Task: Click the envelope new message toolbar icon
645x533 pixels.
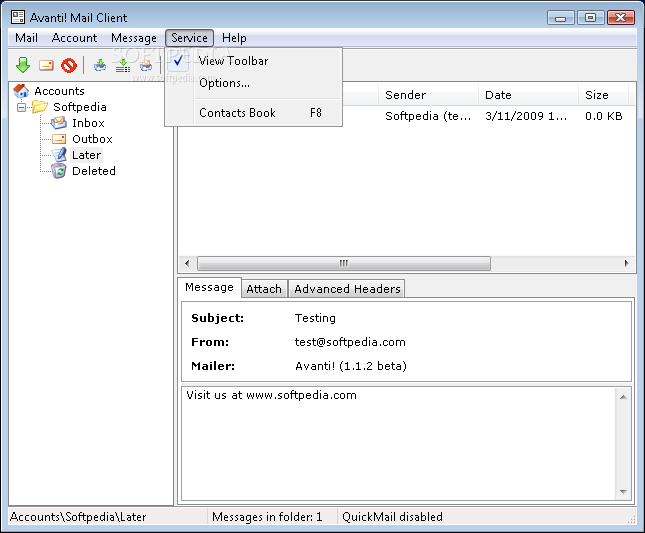Action: [46, 65]
